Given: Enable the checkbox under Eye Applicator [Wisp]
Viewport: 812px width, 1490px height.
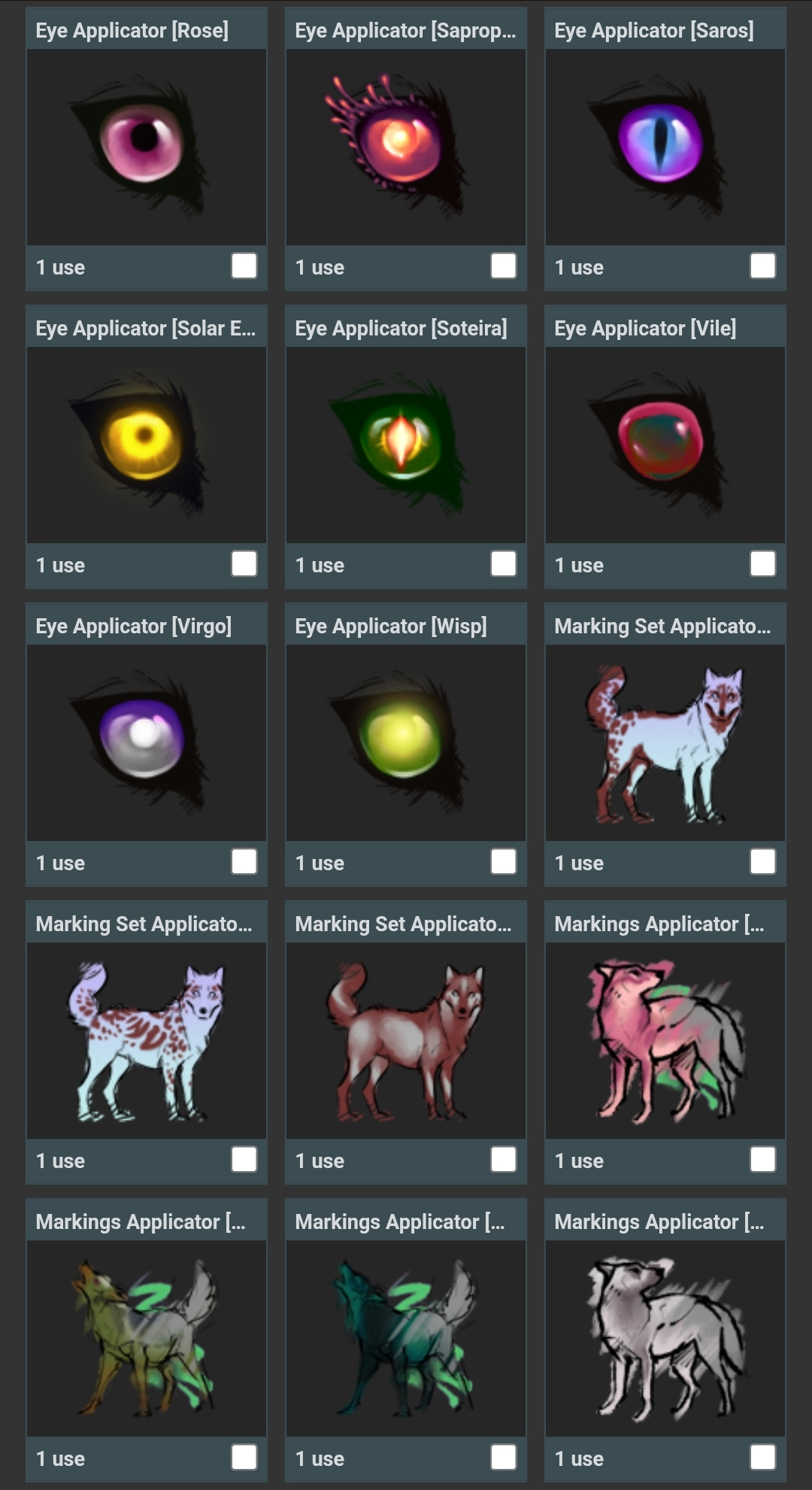Looking at the screenshot, I should pos(504,862).
